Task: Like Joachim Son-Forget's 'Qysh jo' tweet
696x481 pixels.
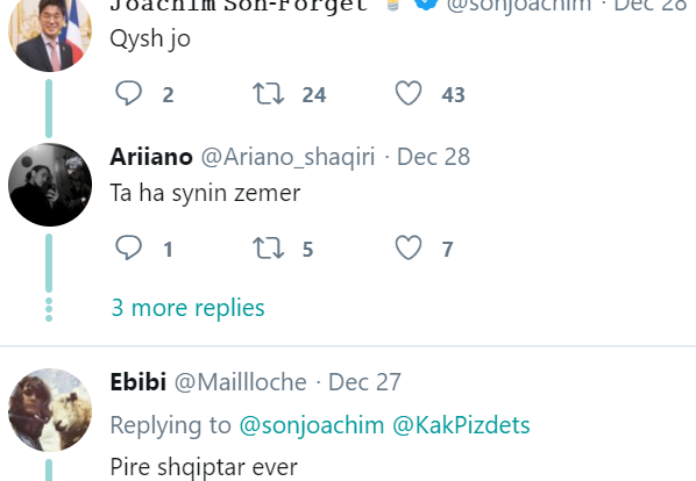Action: coord(408,94)
